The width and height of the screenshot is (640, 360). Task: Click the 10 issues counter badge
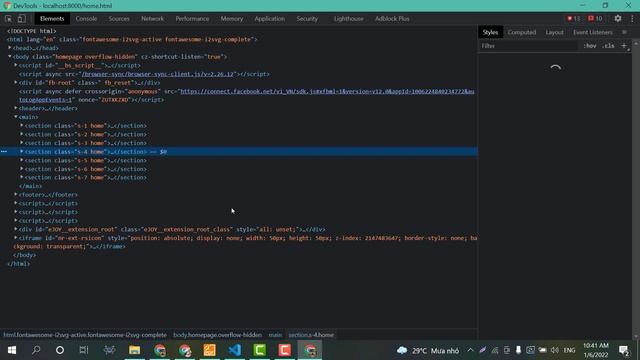pyautogui.click(x=595, y=18)
